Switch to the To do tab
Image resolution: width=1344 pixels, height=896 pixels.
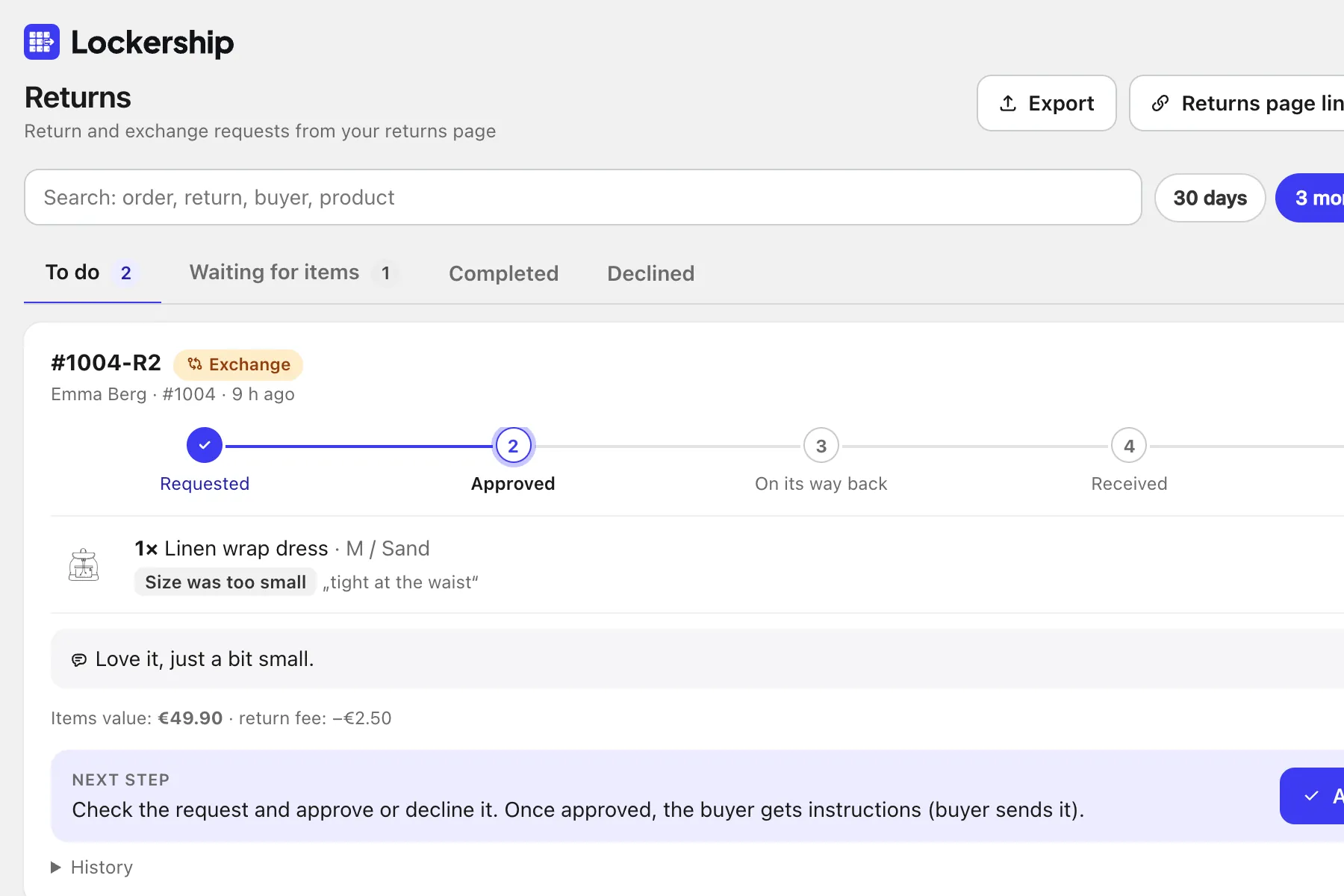point(93,273)
